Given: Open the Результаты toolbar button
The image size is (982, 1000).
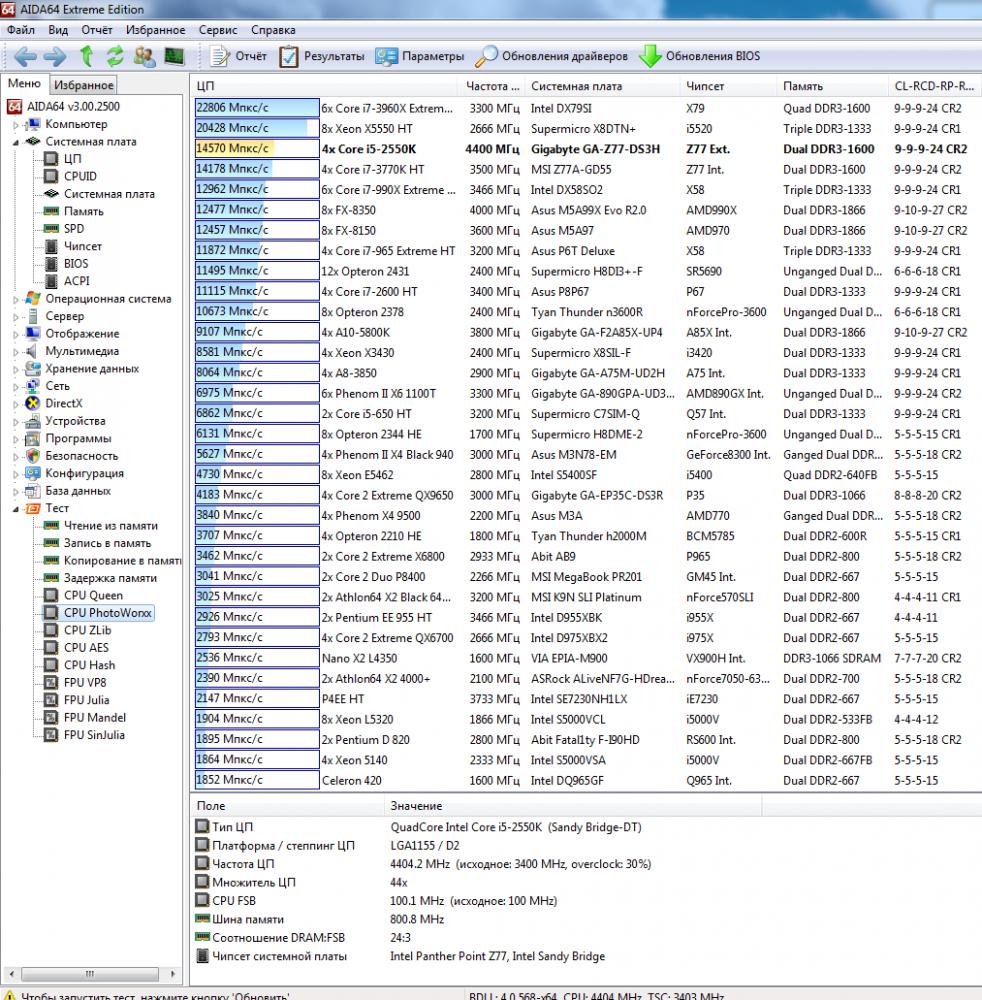Looking at the screenshot, I should (x=322, y=57).
